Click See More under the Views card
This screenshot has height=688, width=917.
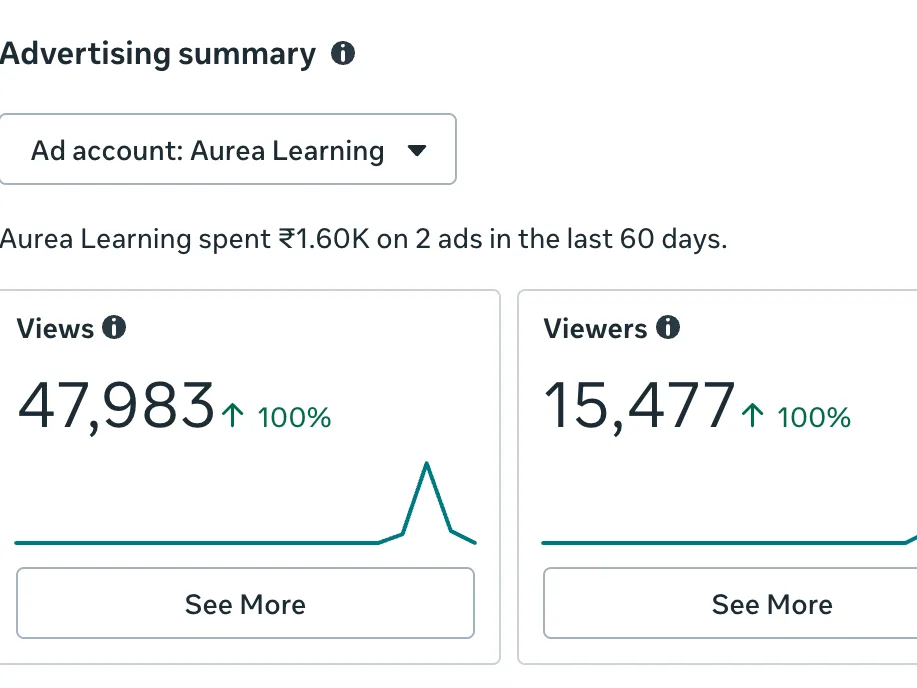point(245,603)
